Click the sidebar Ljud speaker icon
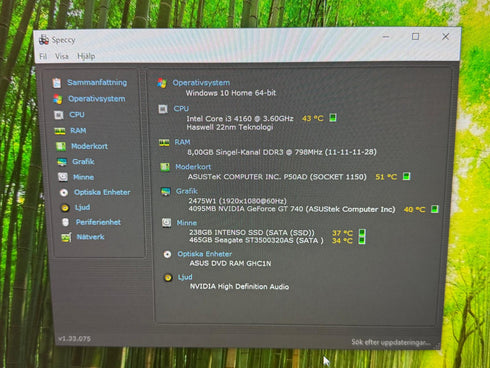490x368 pixels. coord(65,208)
